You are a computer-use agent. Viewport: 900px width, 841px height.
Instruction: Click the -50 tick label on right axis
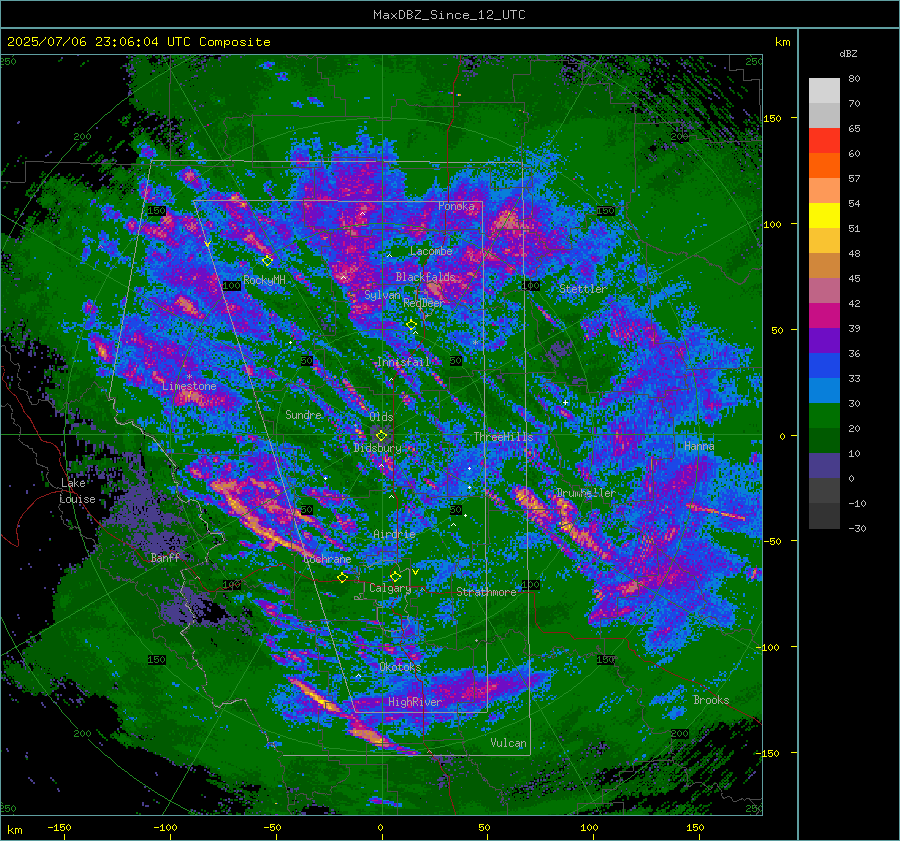[772, 541]
